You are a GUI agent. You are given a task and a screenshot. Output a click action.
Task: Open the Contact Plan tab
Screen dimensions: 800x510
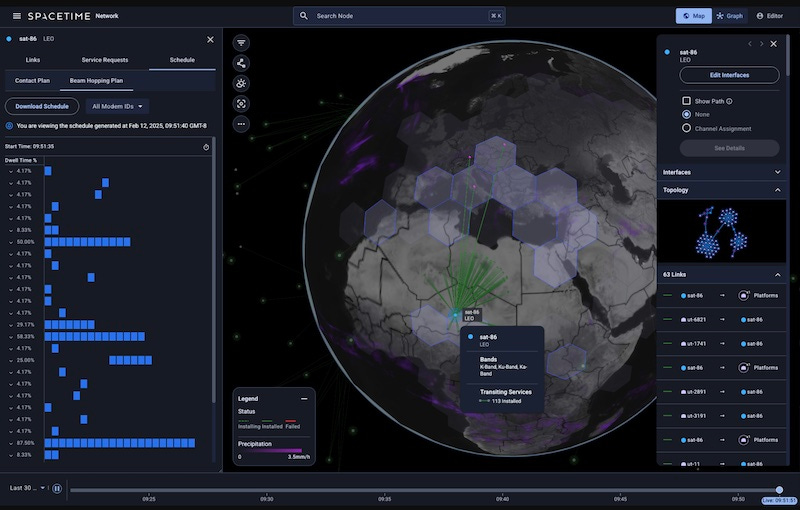(x=30, y=80)
